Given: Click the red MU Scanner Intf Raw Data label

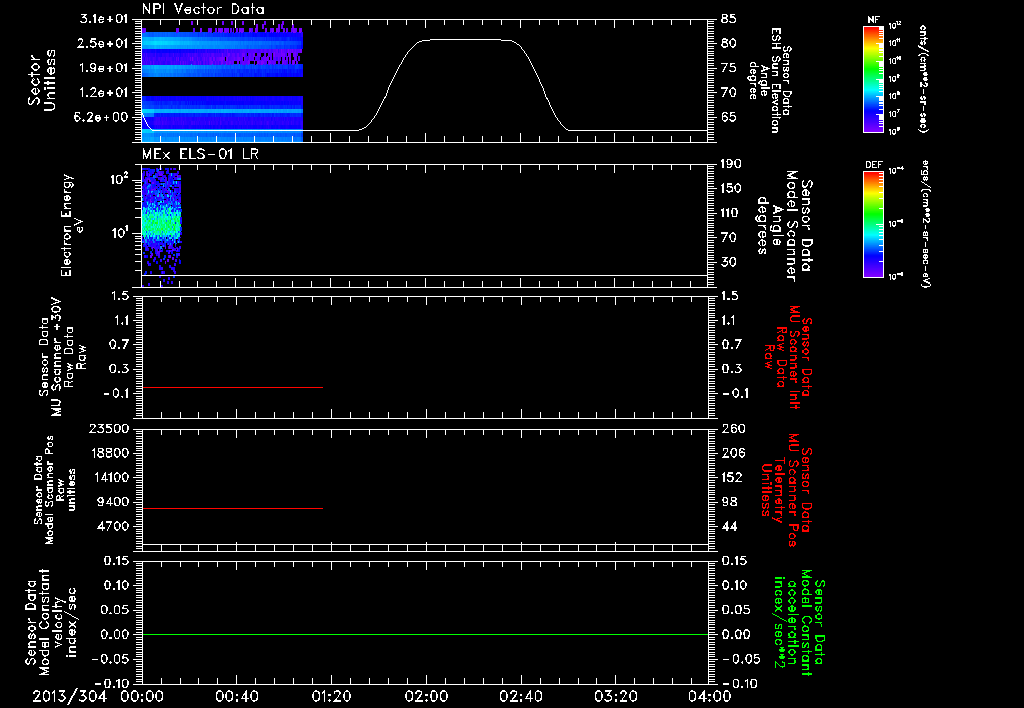Looking at the screenshot, I should [x=786, y=357].
